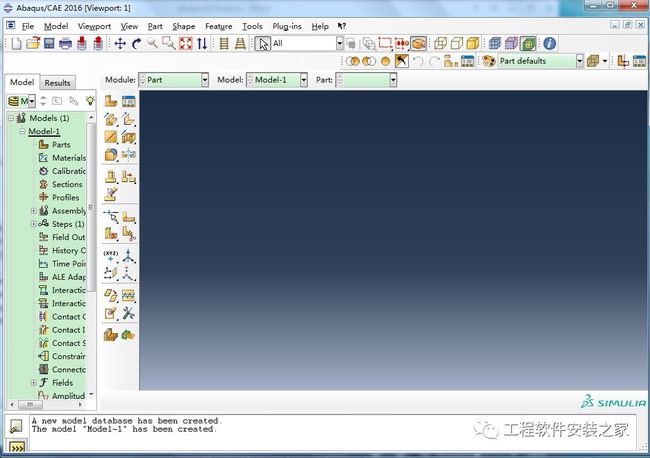Open the Plug-ins menu
The width and height of the screenshot is (650, 458).
pyautogui.click(x=287, y=26)
